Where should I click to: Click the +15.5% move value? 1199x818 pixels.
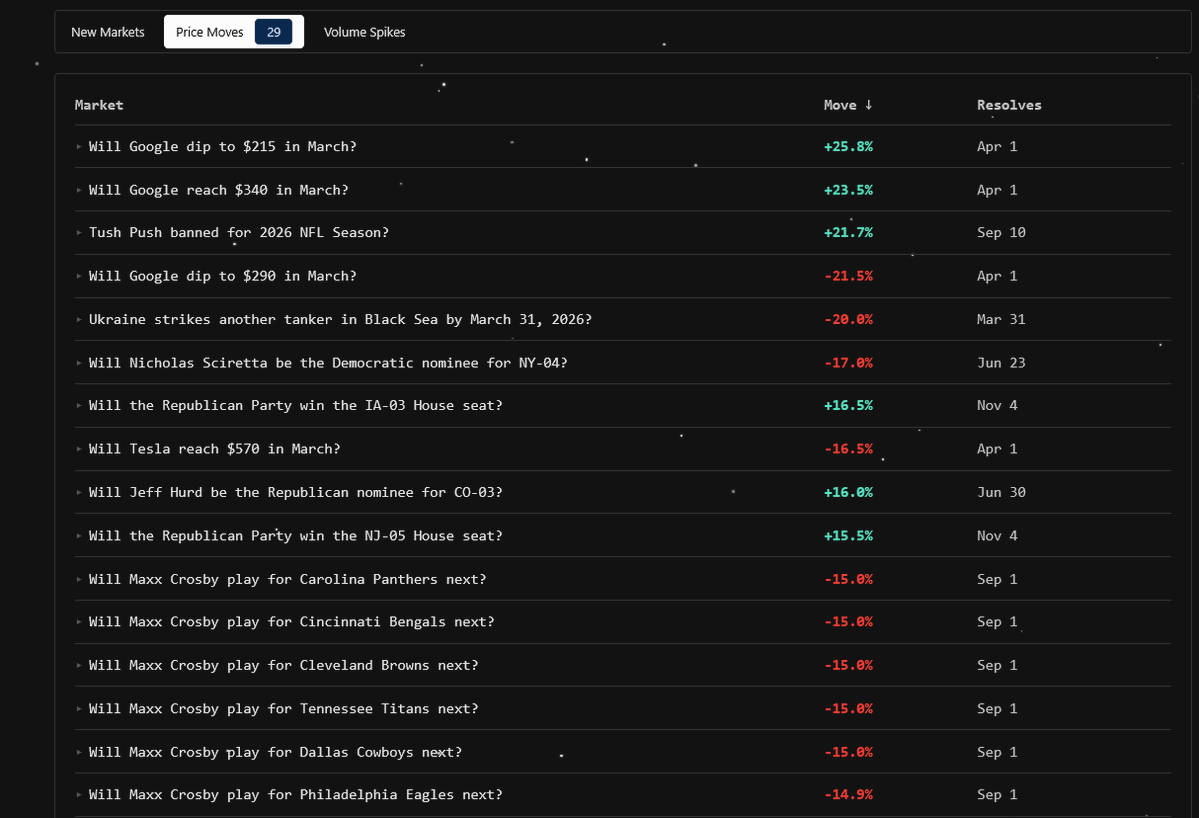click(848, 536)
